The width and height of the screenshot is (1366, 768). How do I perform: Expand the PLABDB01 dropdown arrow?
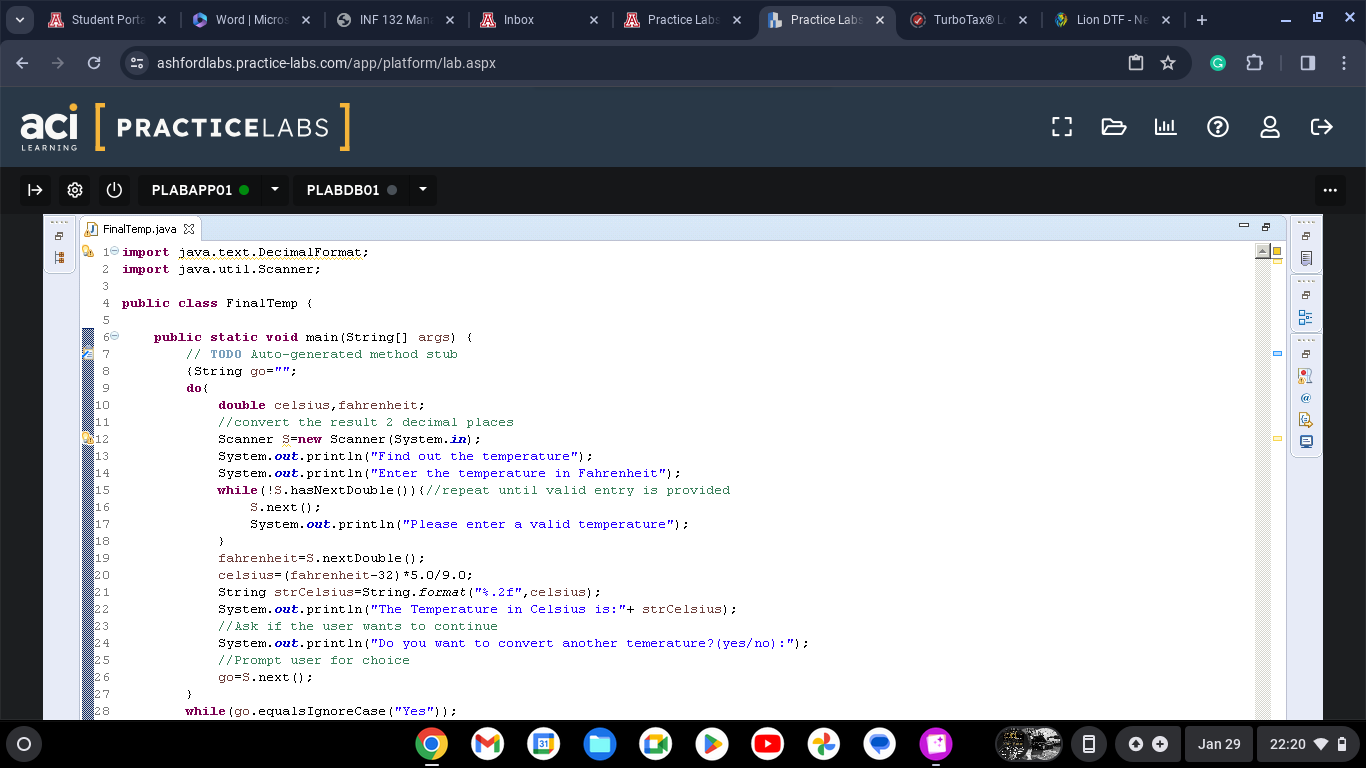pos(423,190)
